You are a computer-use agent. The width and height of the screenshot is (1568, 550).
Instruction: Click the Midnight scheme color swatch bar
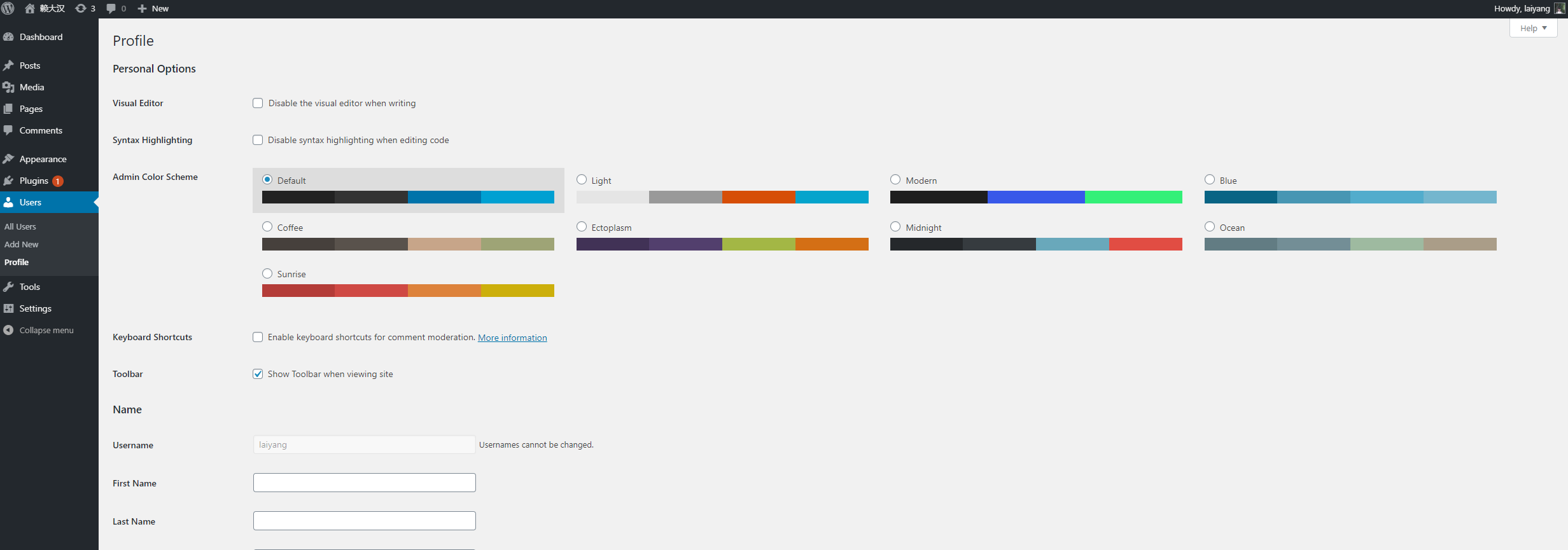click(x=1036, y=244)
